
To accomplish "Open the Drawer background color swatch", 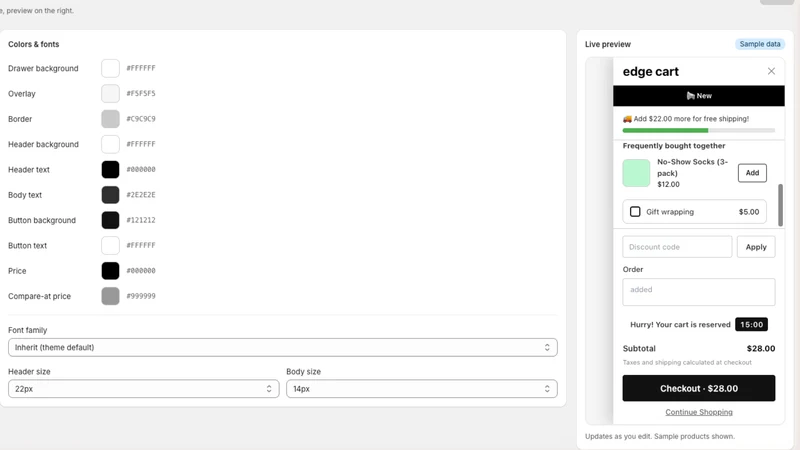I will coord(110,68).
